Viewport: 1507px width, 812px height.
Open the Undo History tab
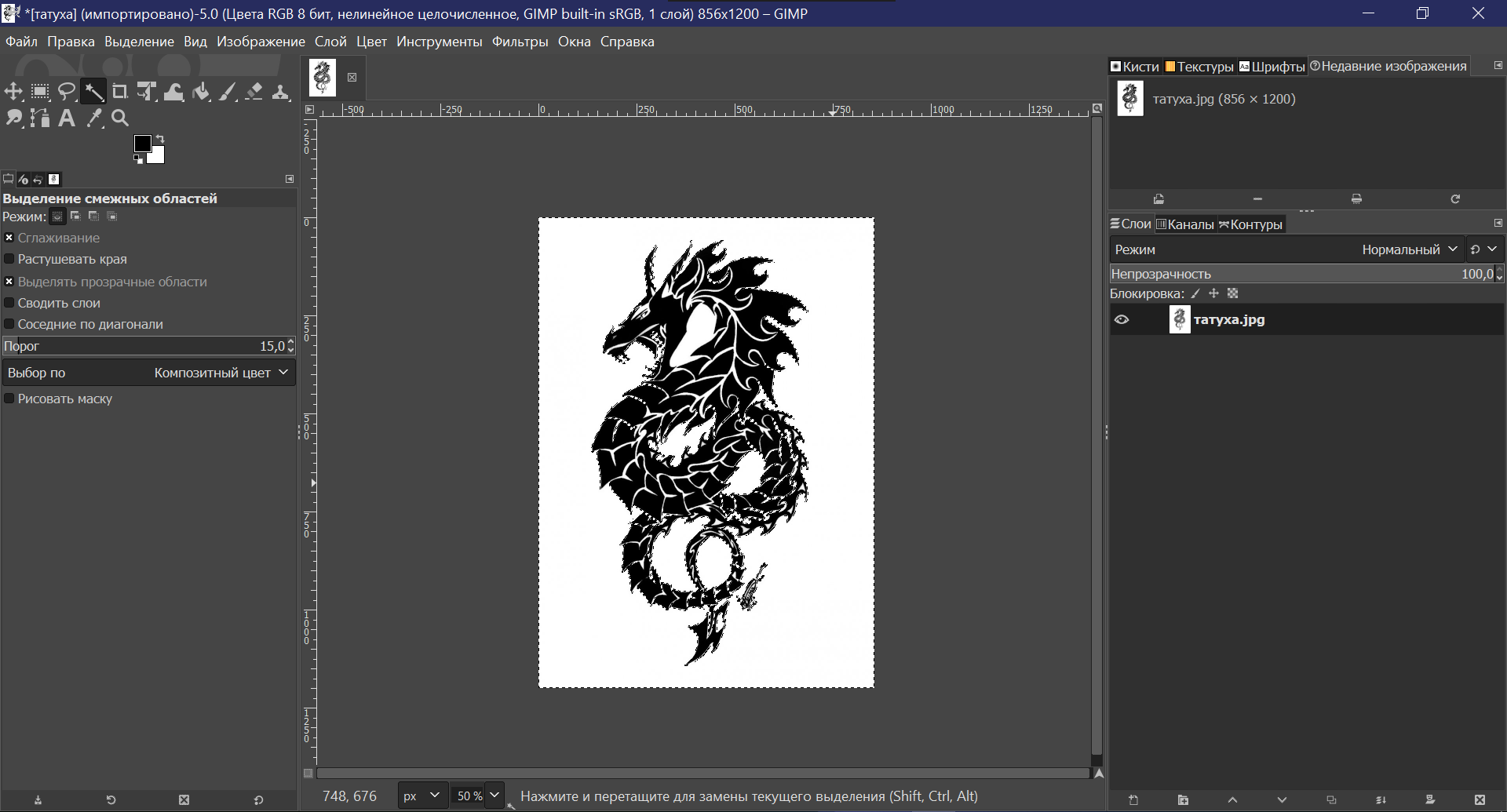tap(38, 179)
